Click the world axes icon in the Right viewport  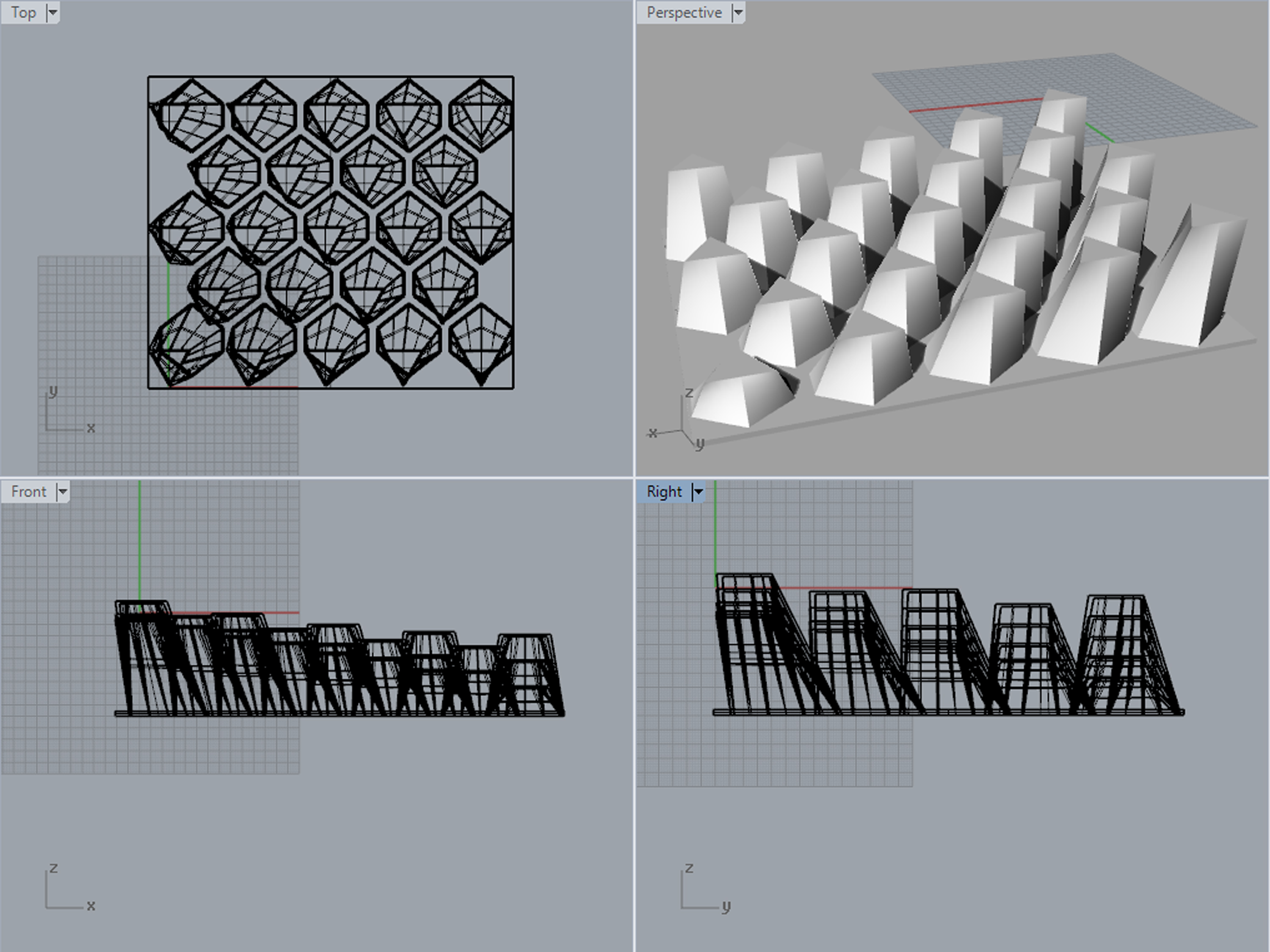[x=706, y=887]
